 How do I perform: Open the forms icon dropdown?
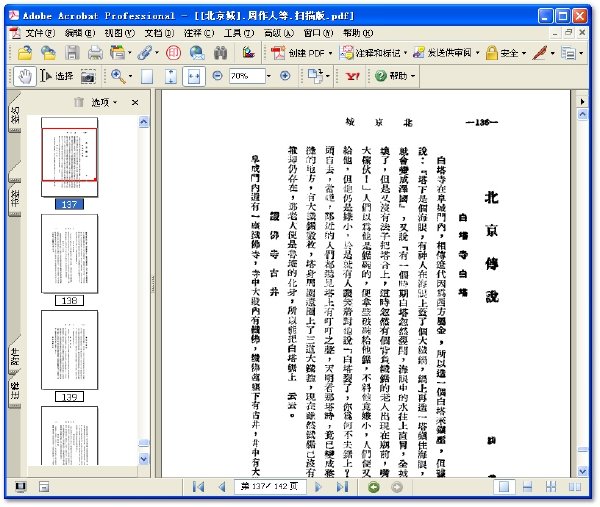tap(581, 53)
